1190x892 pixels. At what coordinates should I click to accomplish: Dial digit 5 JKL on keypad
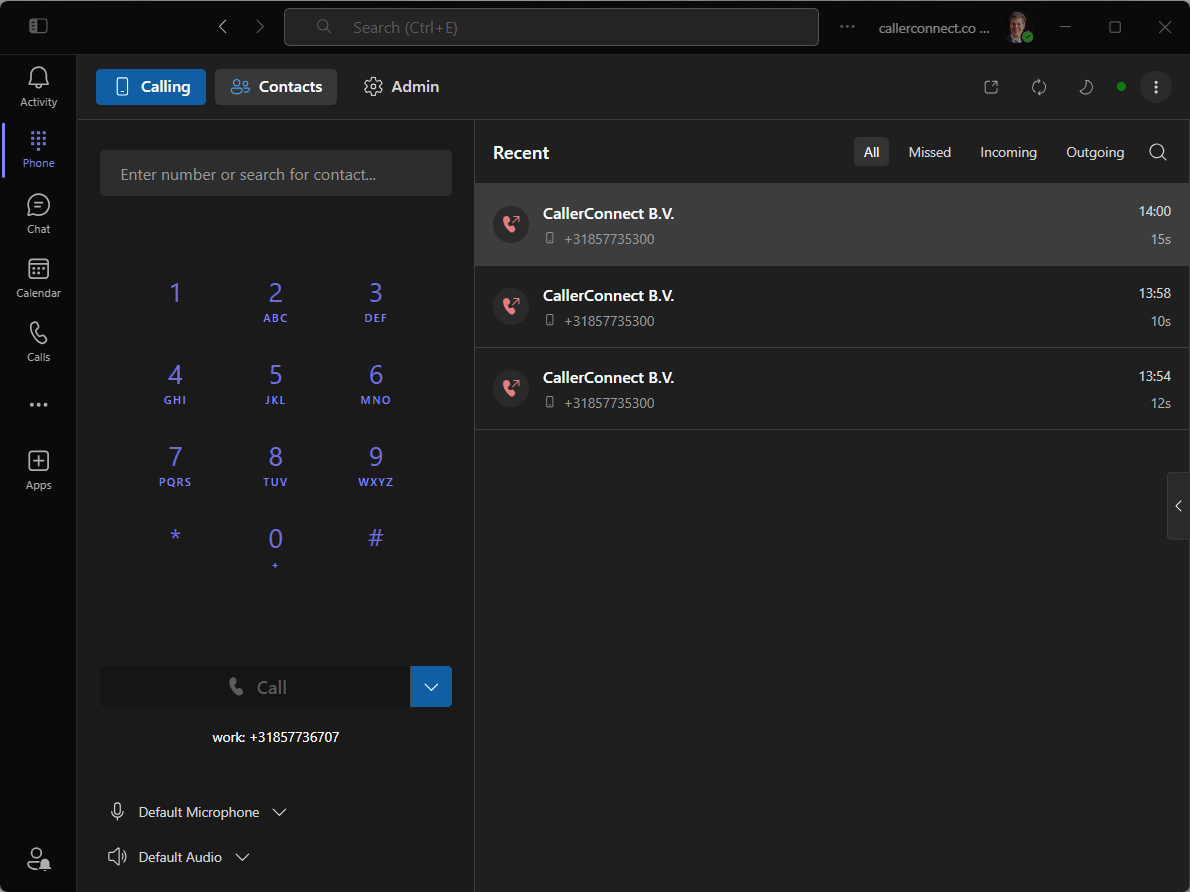click(275, 383)
